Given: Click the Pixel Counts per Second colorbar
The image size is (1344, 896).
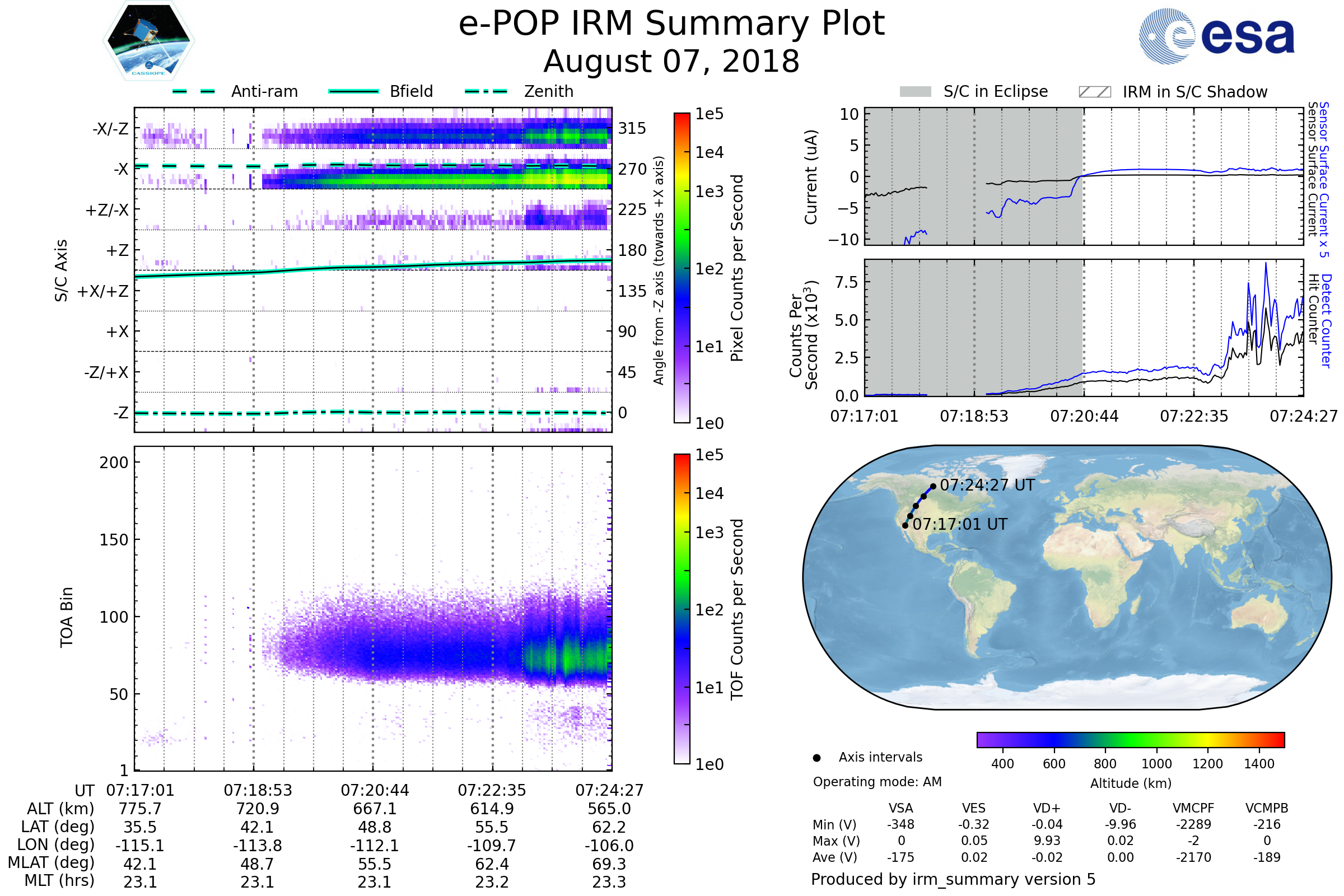Looking at the screenshot, I should (x=682, y=268).
